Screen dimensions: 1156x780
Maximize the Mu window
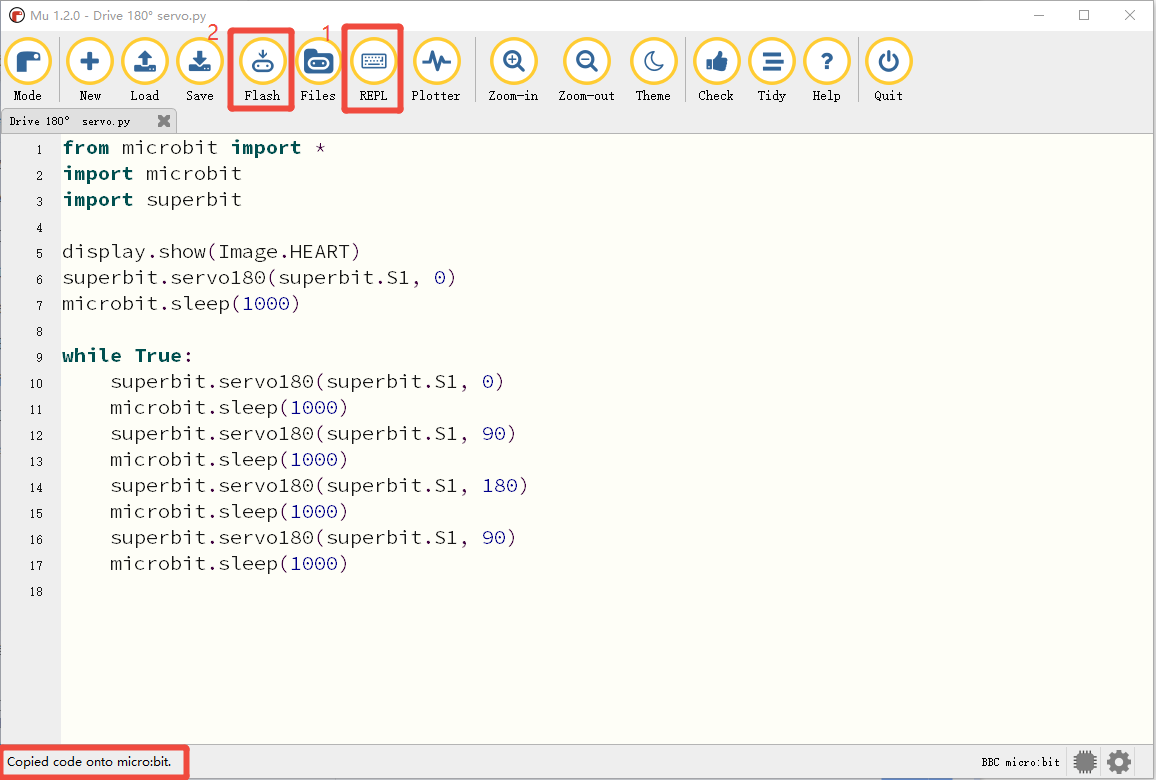(x=1084, y=15)
